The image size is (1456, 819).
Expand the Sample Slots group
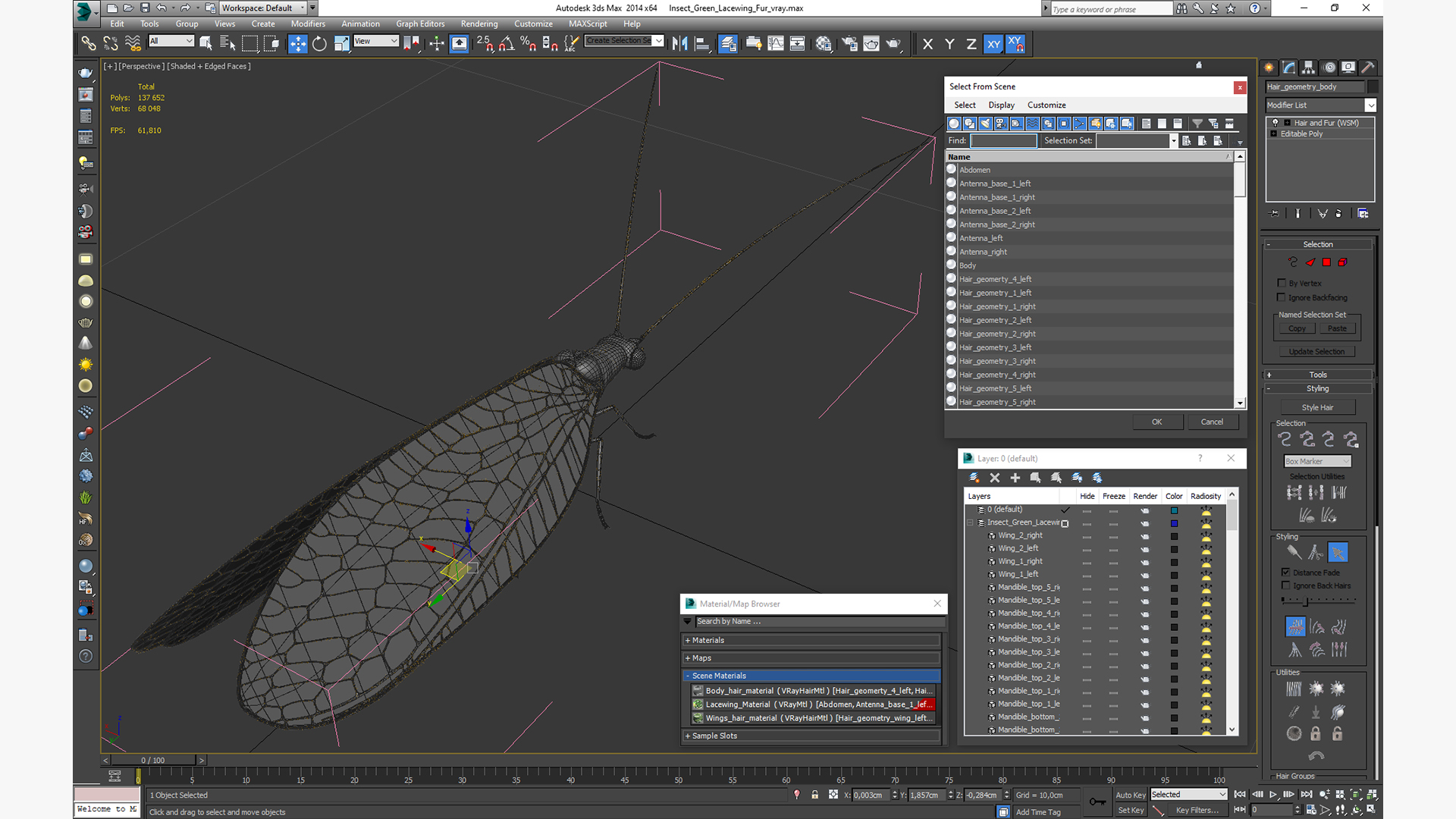811,736
